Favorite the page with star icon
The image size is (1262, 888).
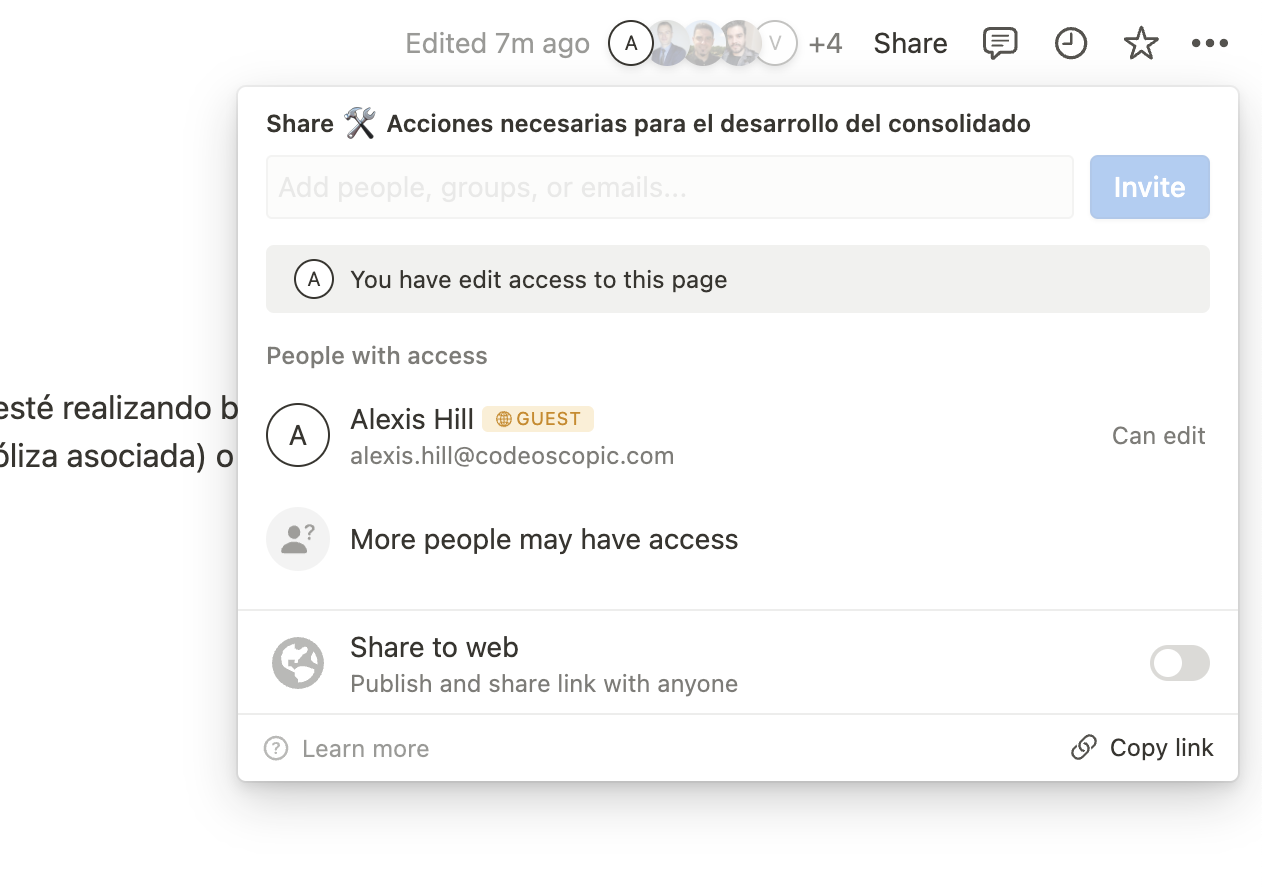1141,43
